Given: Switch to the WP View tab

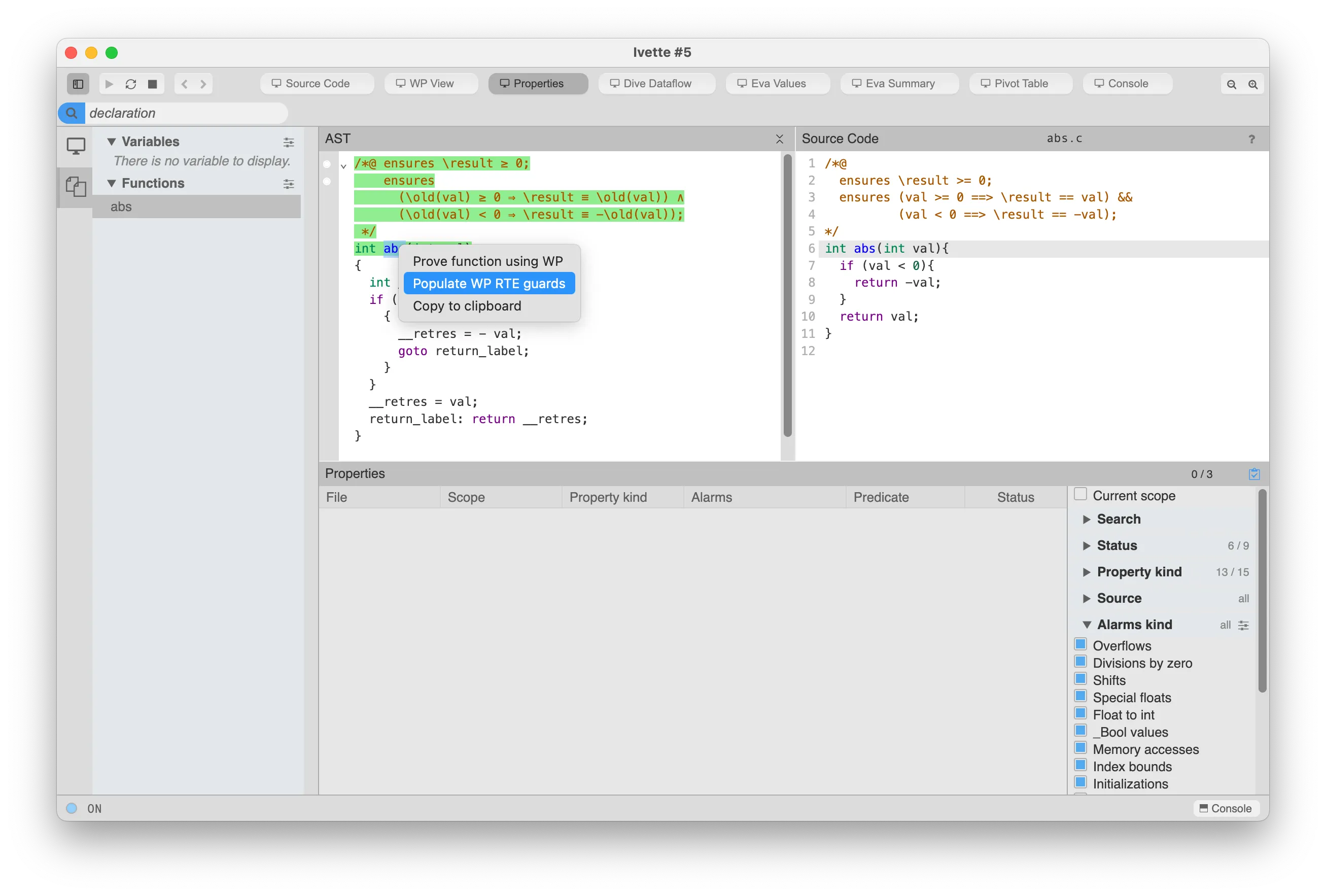Looking at the screenshot, I should [431, 84].
